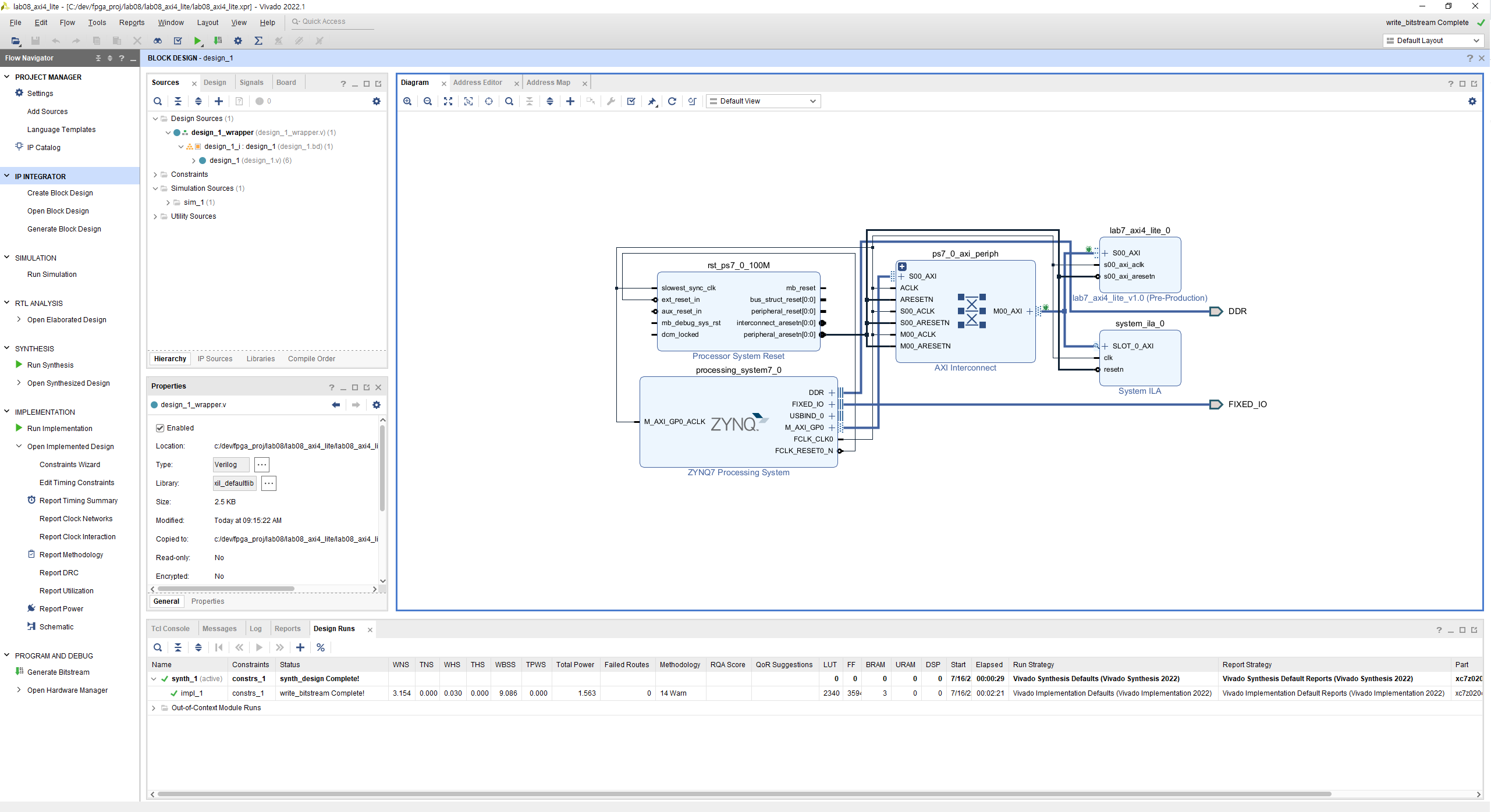
Task: Switch to the Tcl Console tab
Action: (171, 629)
